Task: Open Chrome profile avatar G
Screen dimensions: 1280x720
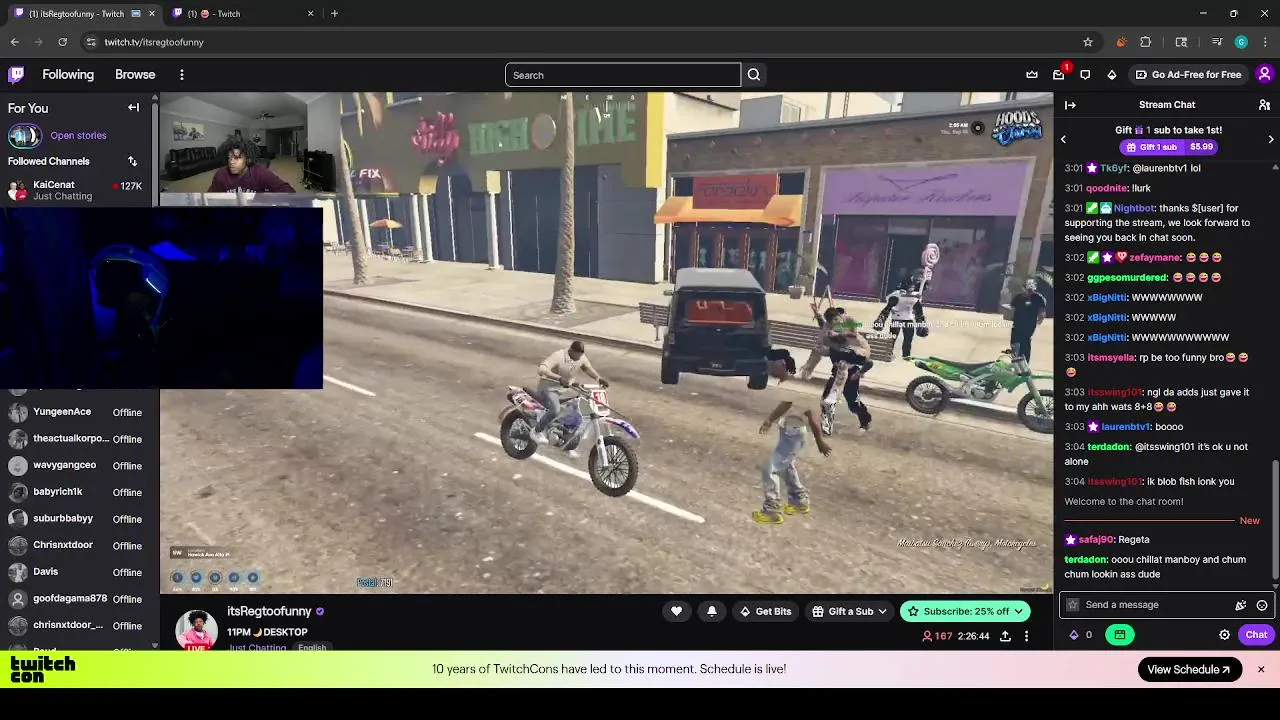Action: coord(1241,42)
